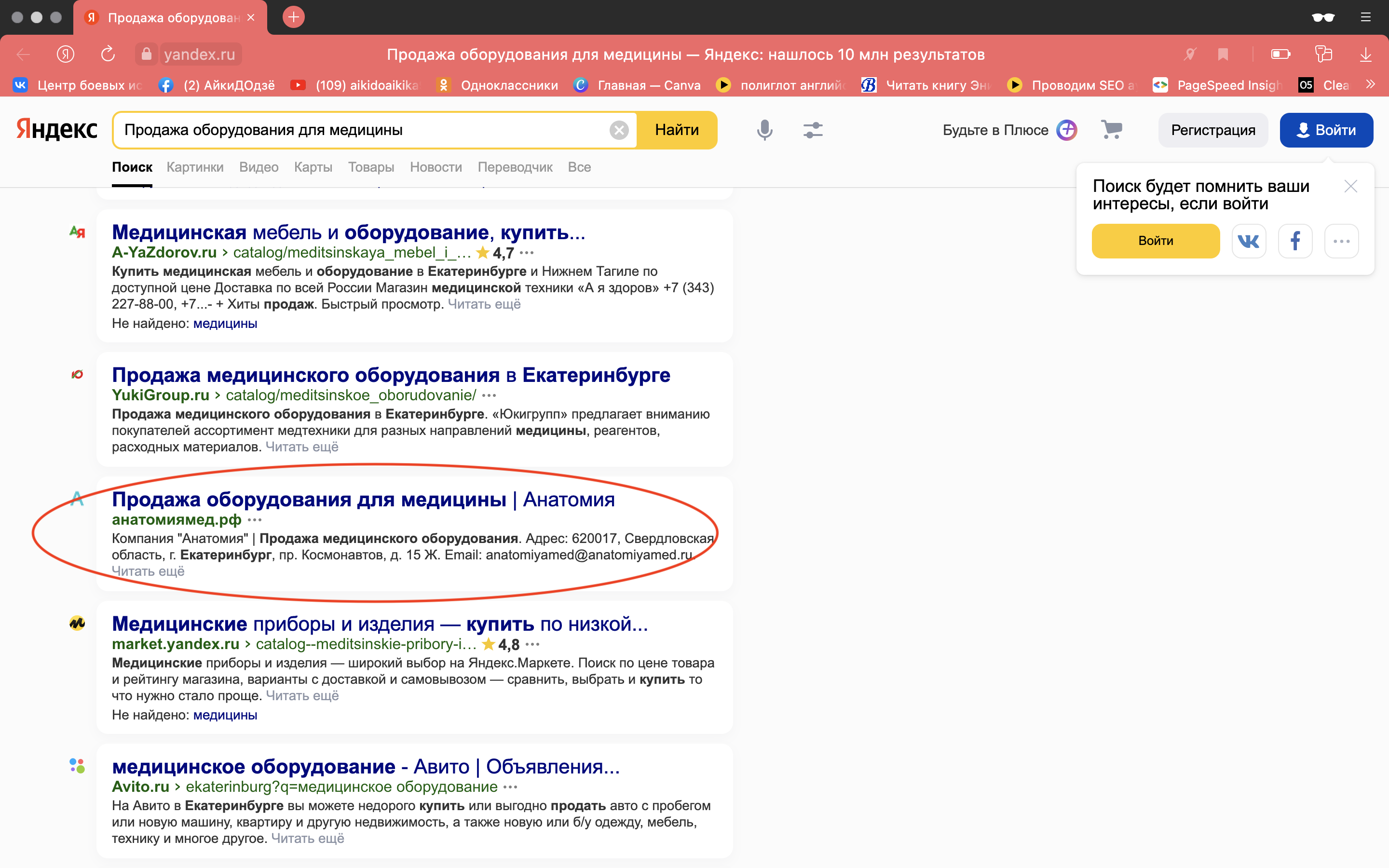Switch to the Картинки tab
This screenshot has width=1389, height=868.
click(194, 167)
